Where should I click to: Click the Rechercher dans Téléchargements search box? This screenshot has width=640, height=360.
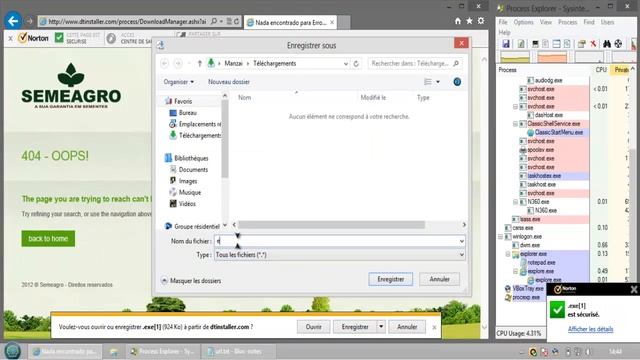(415, 64)
